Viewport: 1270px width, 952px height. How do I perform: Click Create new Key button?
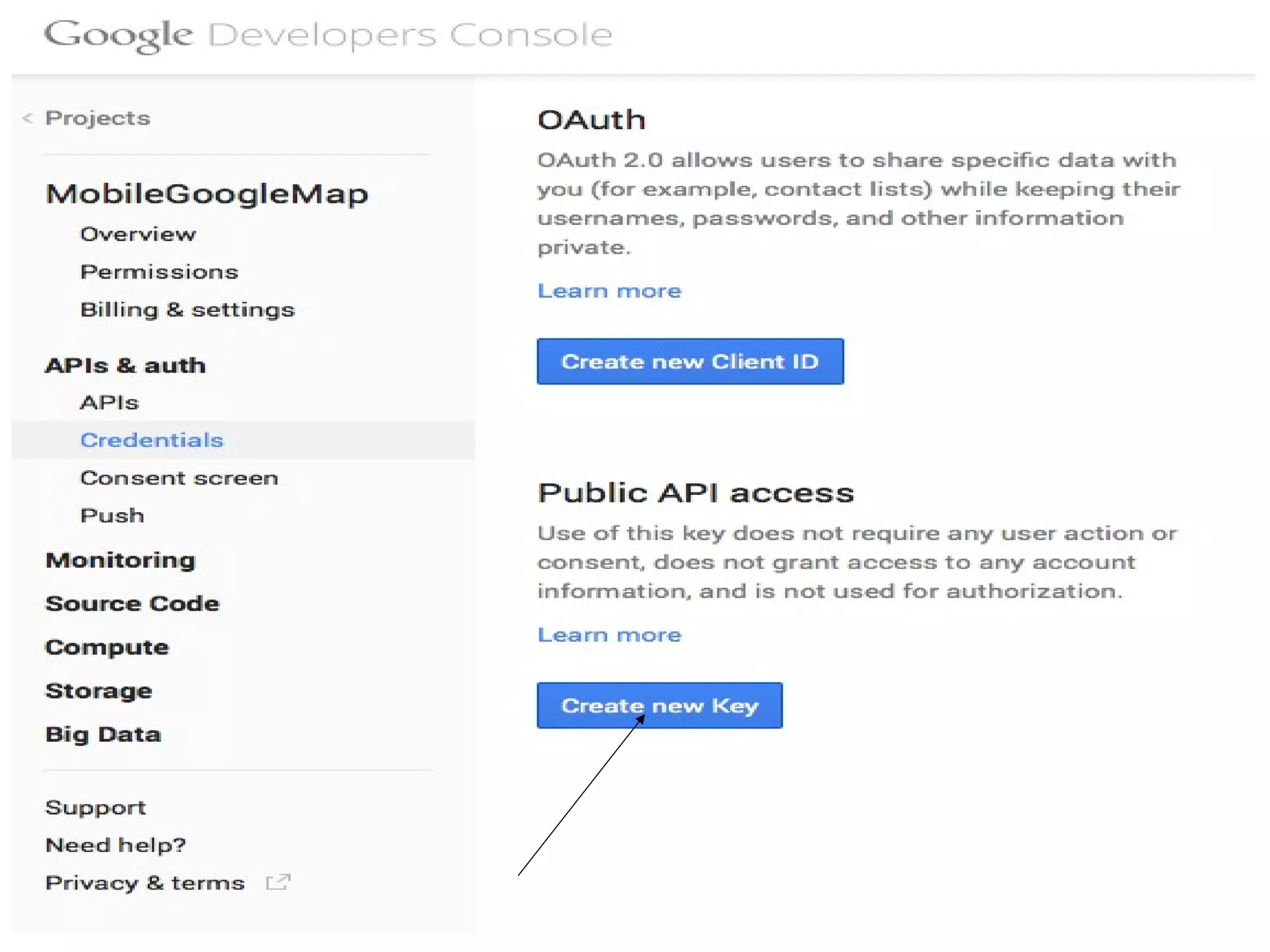pos(659,705)
